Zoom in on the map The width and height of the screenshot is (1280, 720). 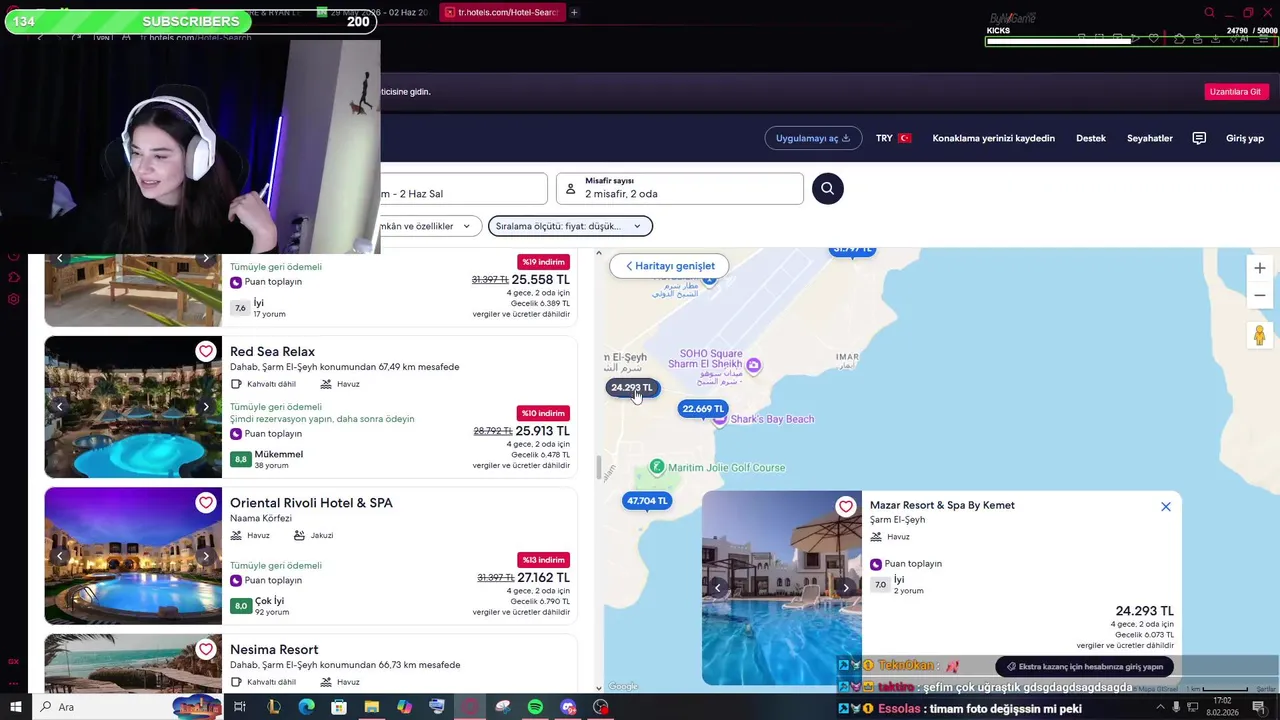point(1259,268)
